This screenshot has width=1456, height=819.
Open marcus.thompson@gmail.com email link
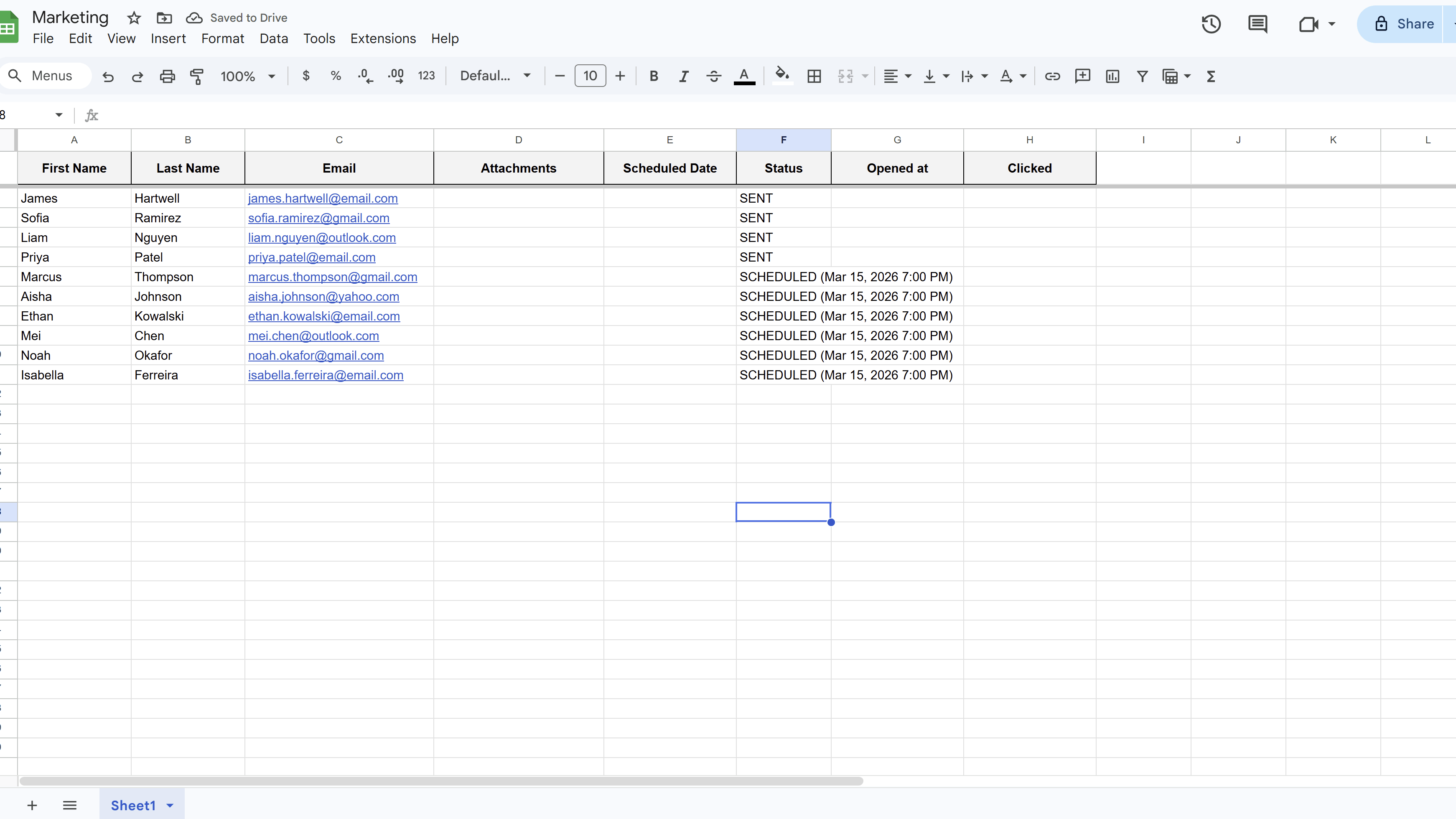pos(332,277)
